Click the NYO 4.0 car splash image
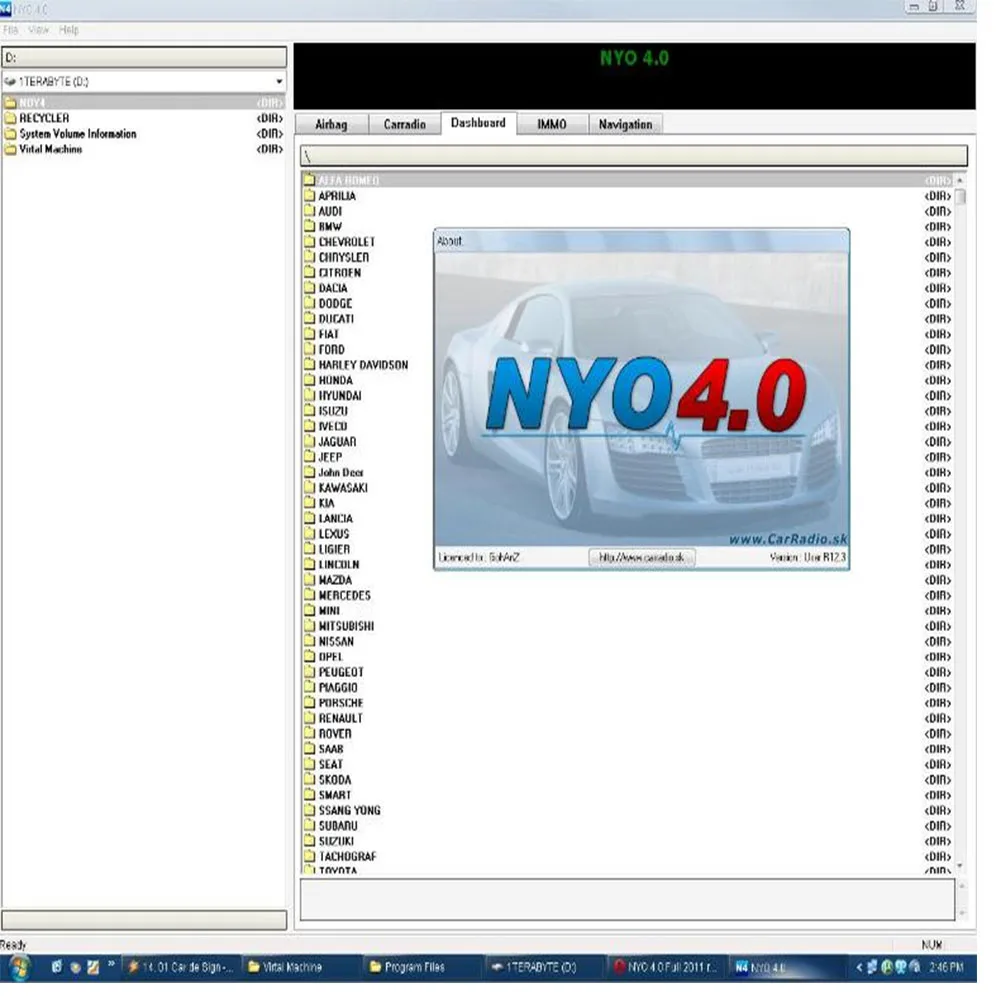 642,399
